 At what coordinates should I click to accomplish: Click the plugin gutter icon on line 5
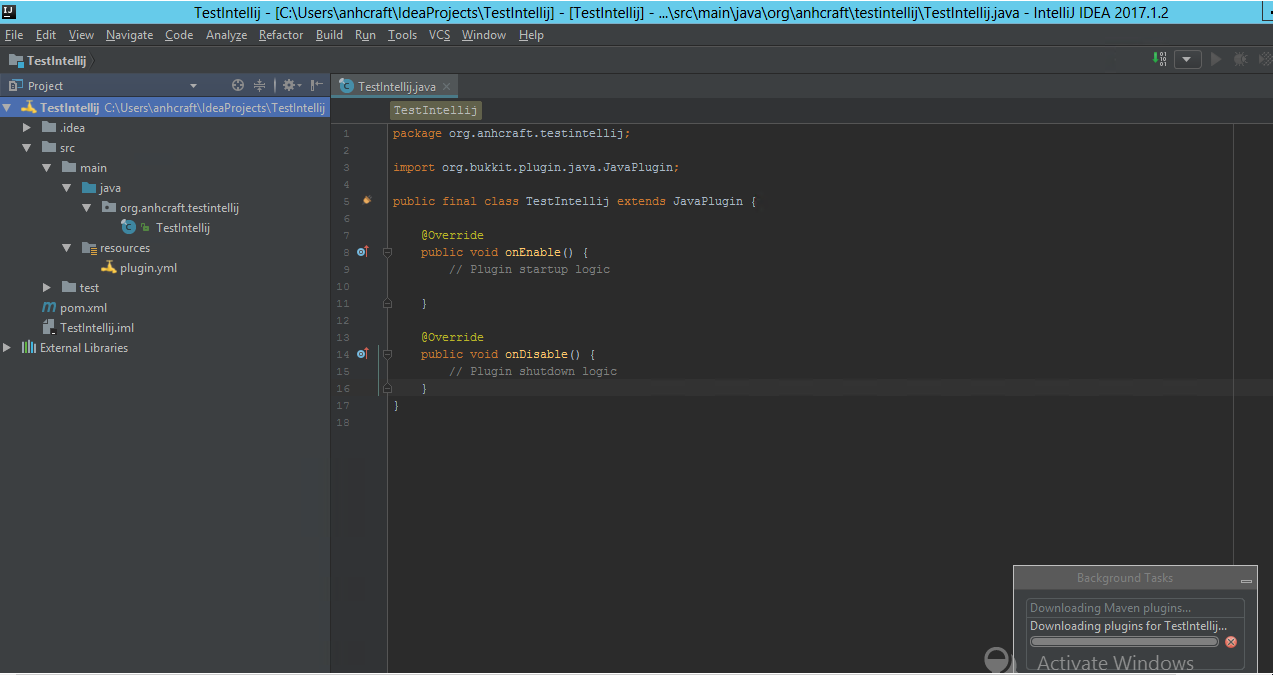pyautogui.click(x=367, y=201)
